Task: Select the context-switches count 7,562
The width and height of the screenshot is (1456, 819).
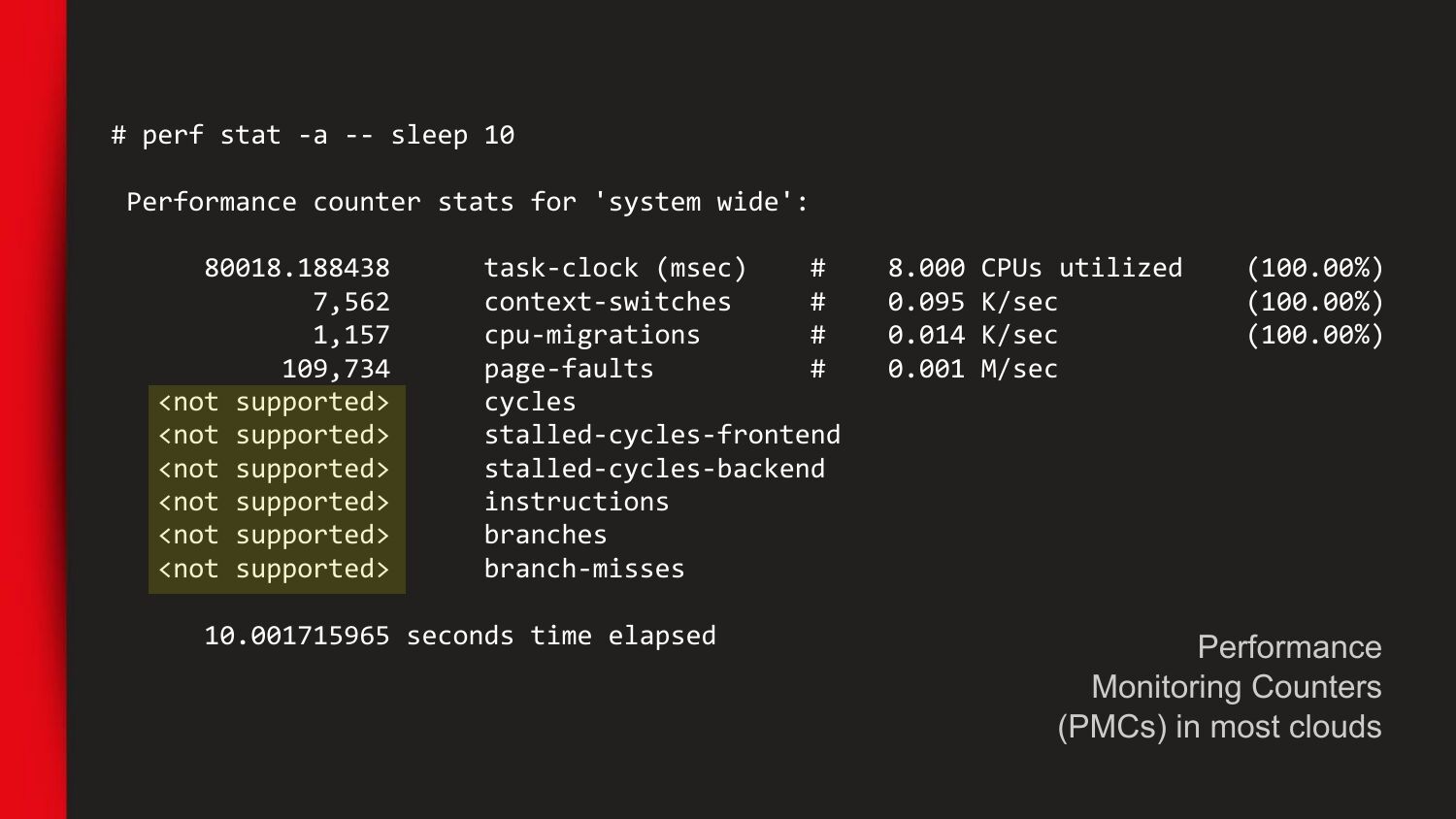Action: [351, 302]
